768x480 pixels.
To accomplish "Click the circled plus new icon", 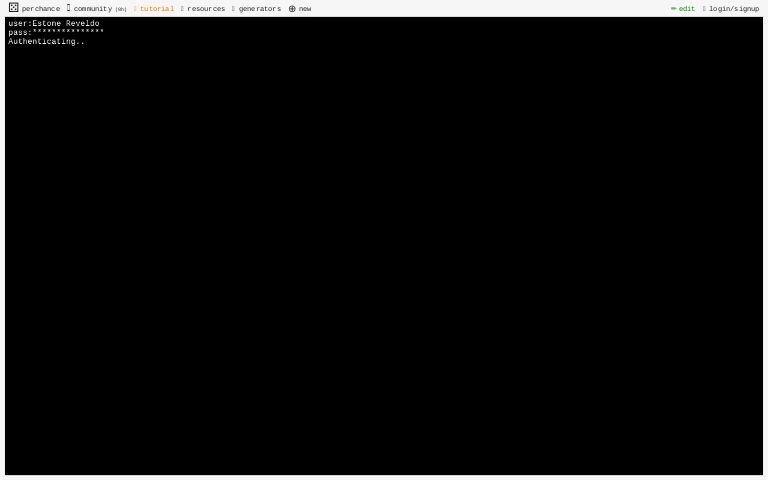I will pos(292,9).
